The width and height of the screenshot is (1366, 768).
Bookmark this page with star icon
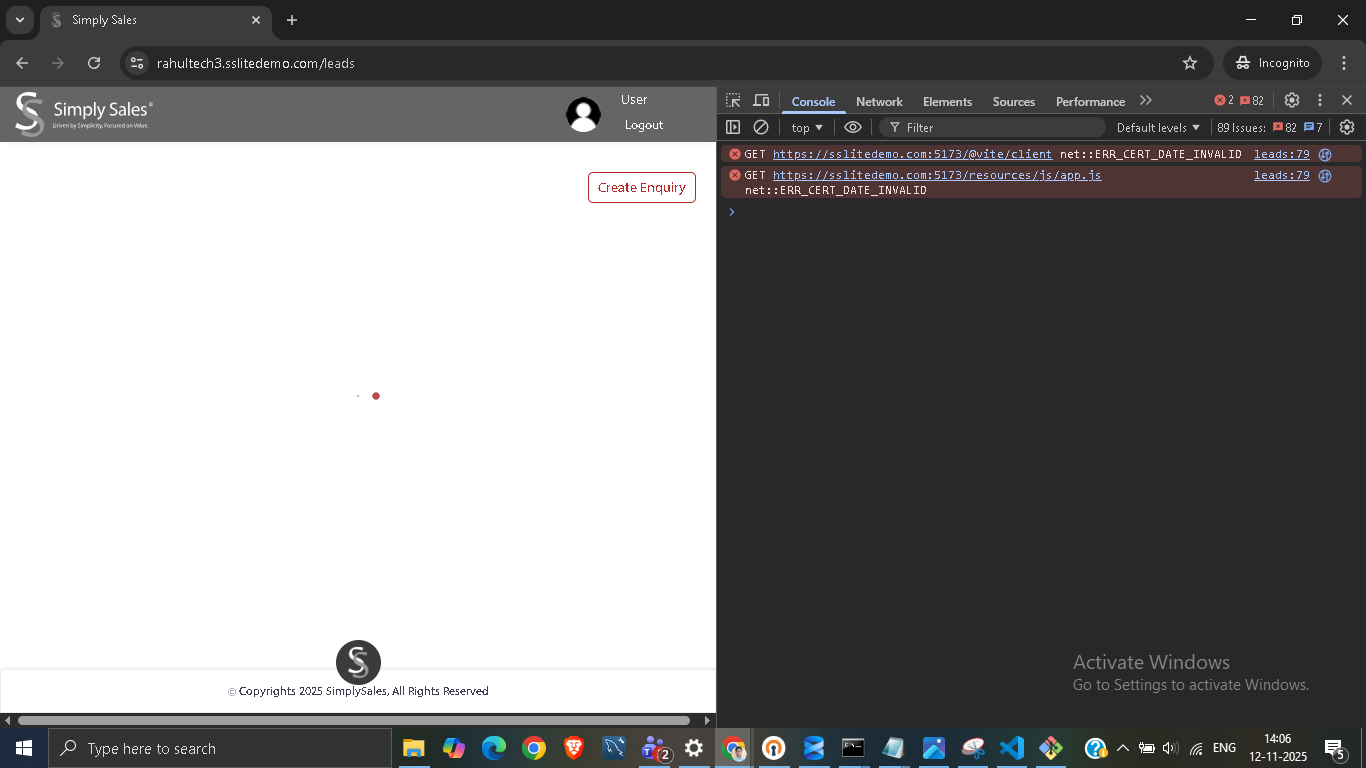click(x=1190, y=63)
